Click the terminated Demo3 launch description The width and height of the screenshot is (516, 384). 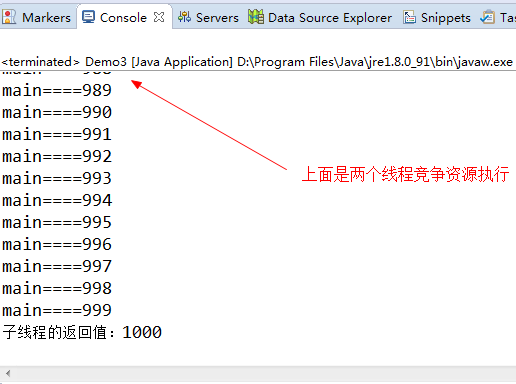pos(257,62)
